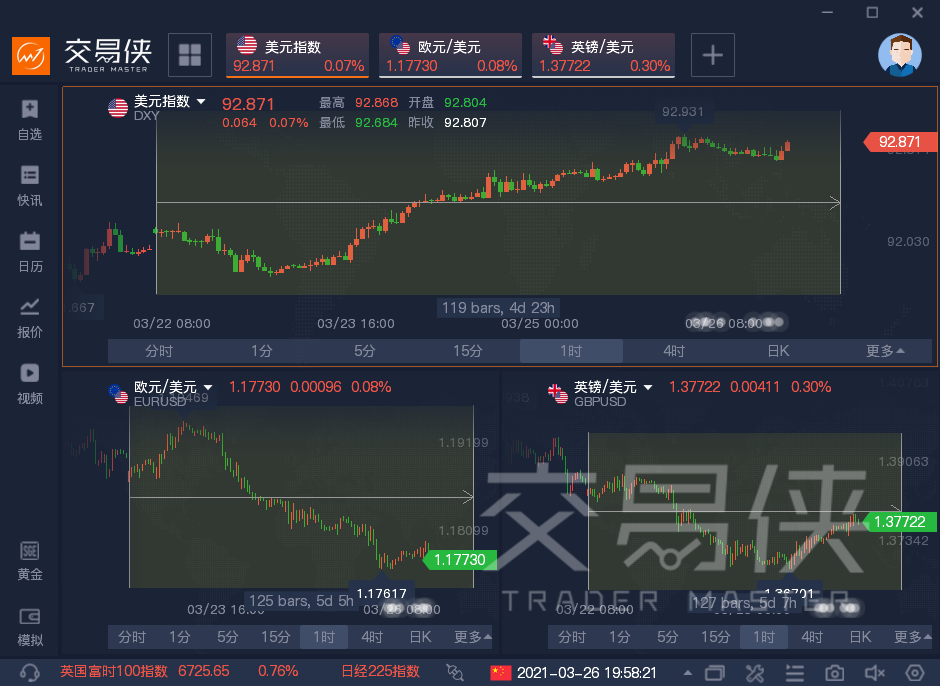Click the 2021-03-26 19:58:21 clock text
The height and width of the screenshot is (686, 940).
587,672
